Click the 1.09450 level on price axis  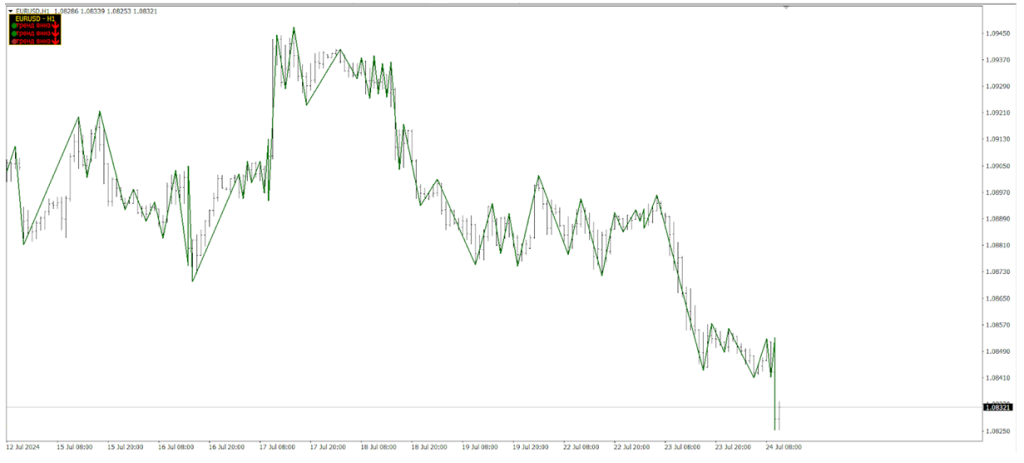(x=996, y=33)
